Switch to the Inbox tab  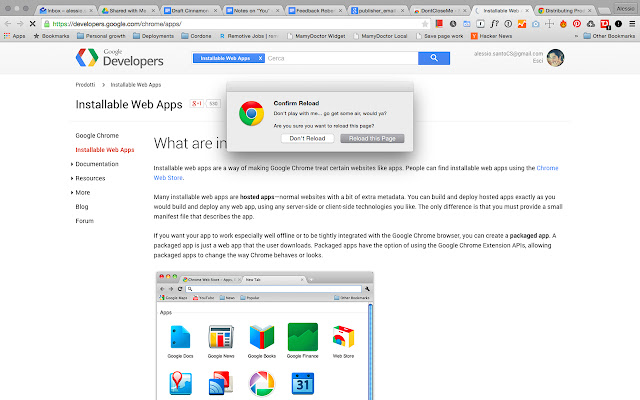[x=64, y=10]
